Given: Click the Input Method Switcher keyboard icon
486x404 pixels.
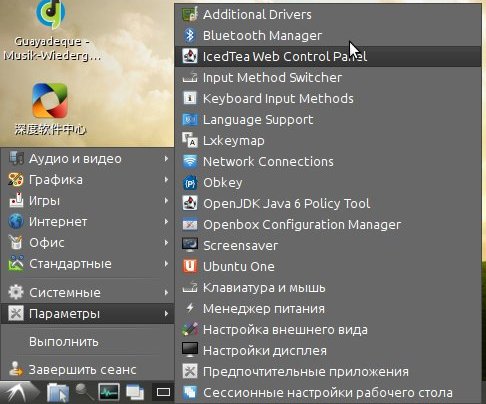Looking at the screenshot, I should [190, 77].
